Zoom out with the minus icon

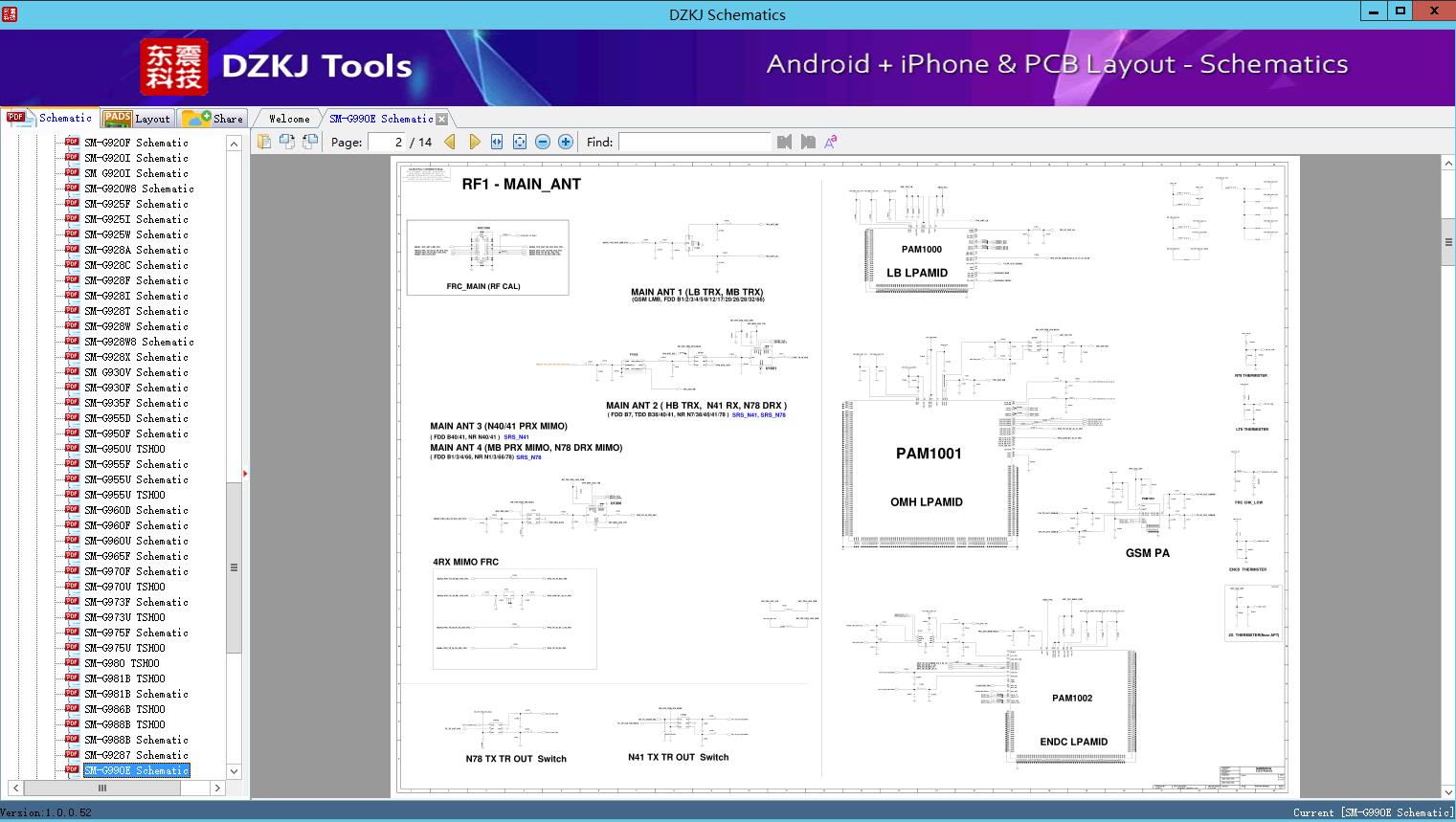(543, 142)
